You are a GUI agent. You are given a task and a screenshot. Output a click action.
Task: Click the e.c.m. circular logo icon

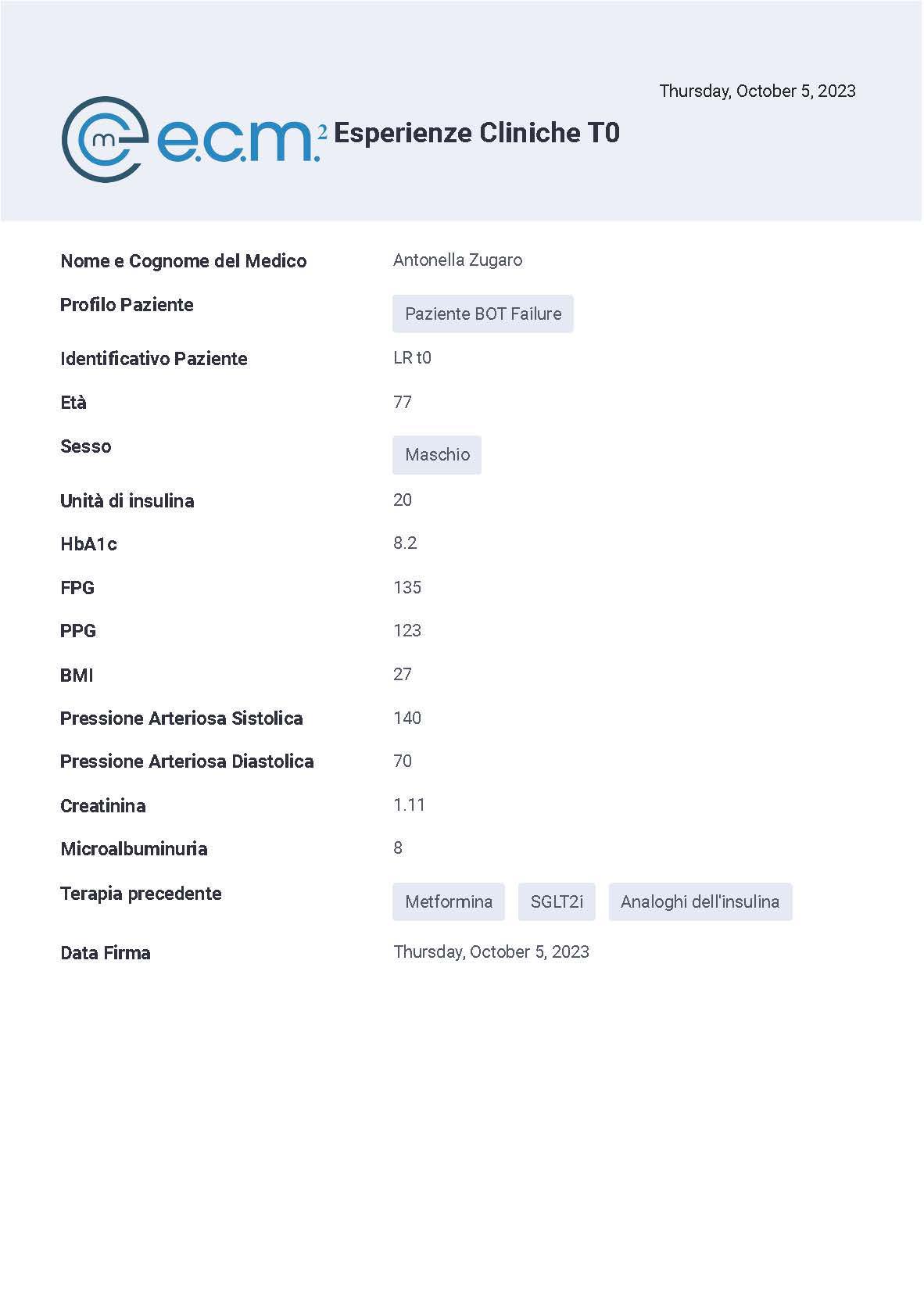(x=104, y=139)
